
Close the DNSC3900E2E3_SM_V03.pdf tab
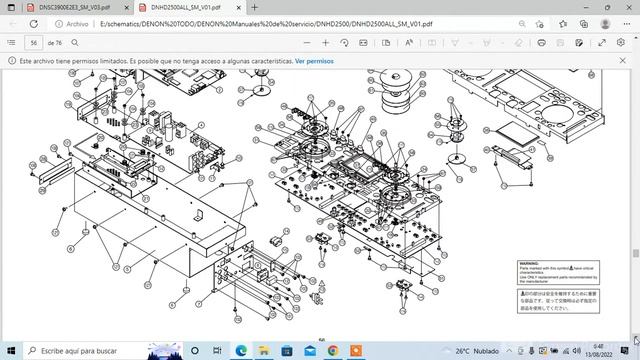click(127, 7)
